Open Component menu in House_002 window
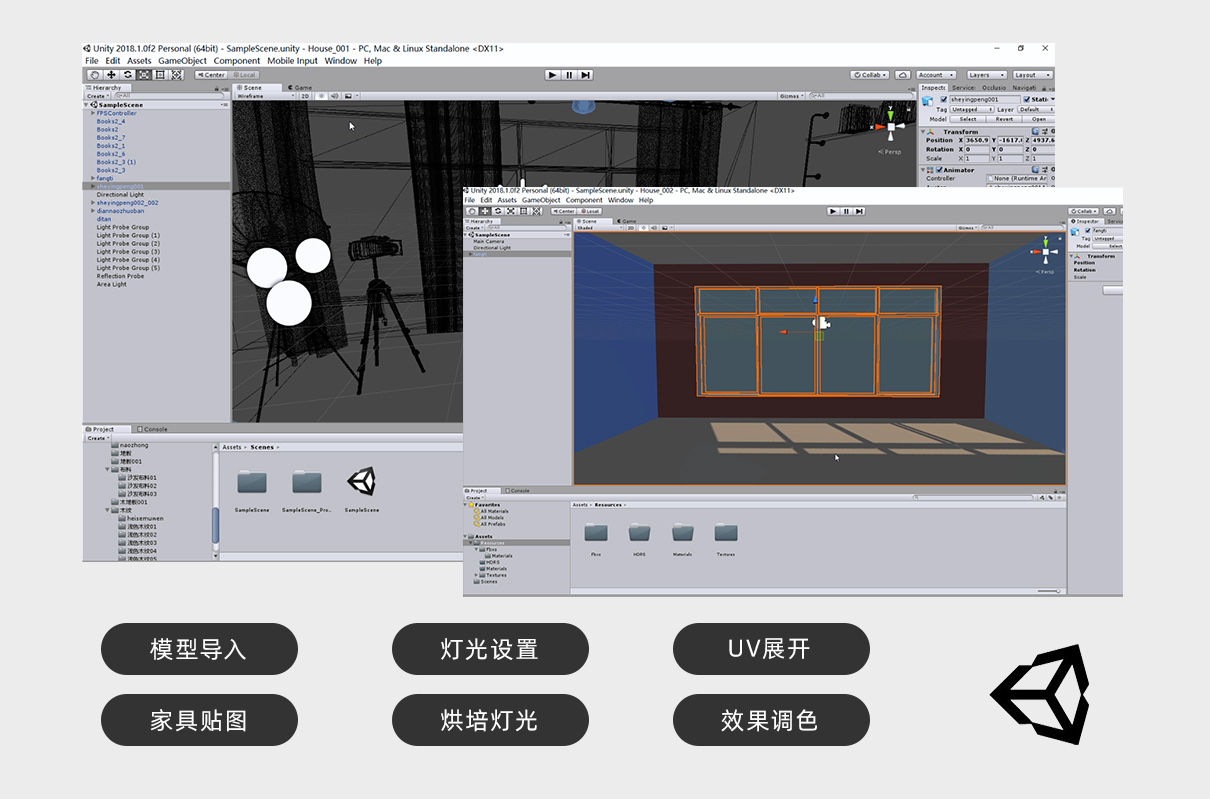Image resolution: width=1210 pixels, height=799 pixels. (585, 200)
